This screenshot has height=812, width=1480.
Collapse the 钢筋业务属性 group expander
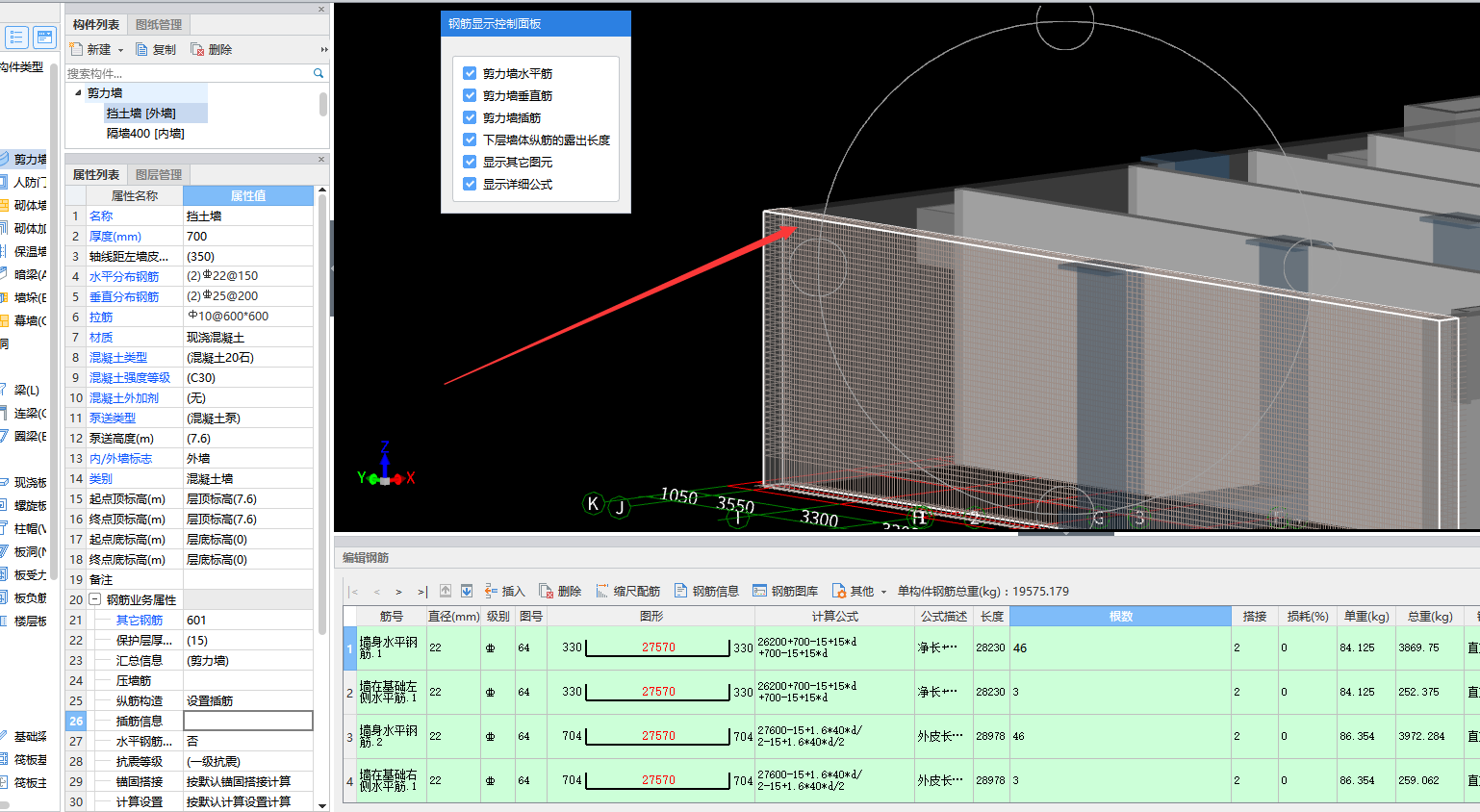pos(95,599)
